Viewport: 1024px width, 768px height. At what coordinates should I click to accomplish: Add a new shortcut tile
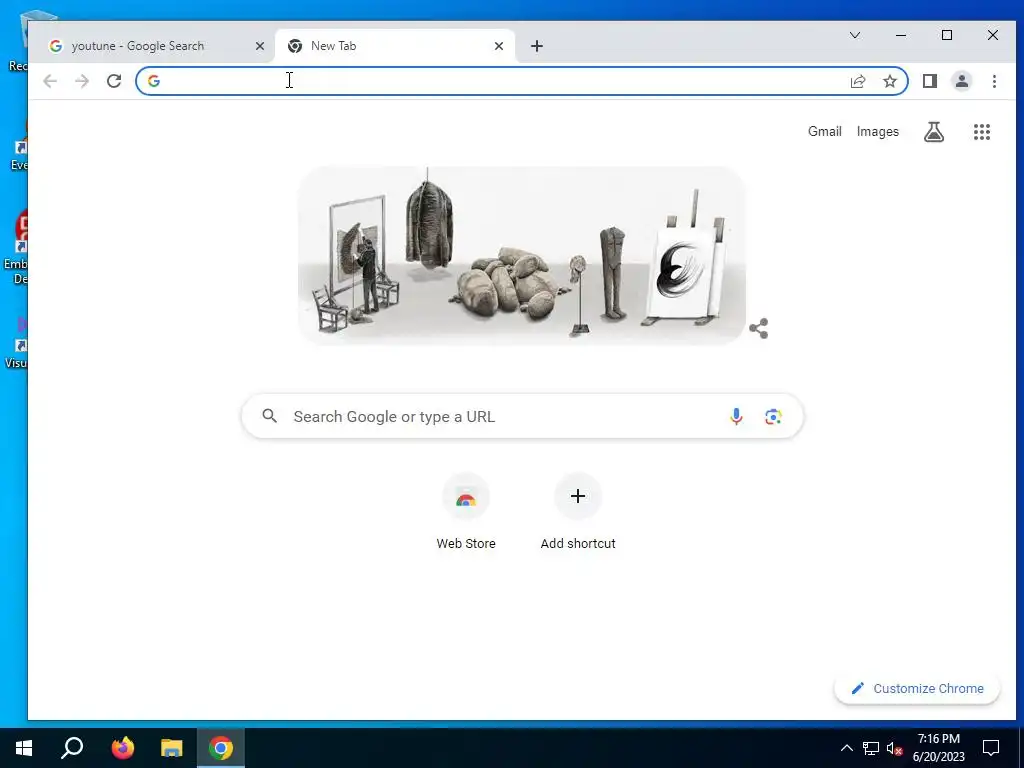click(578, 512)
